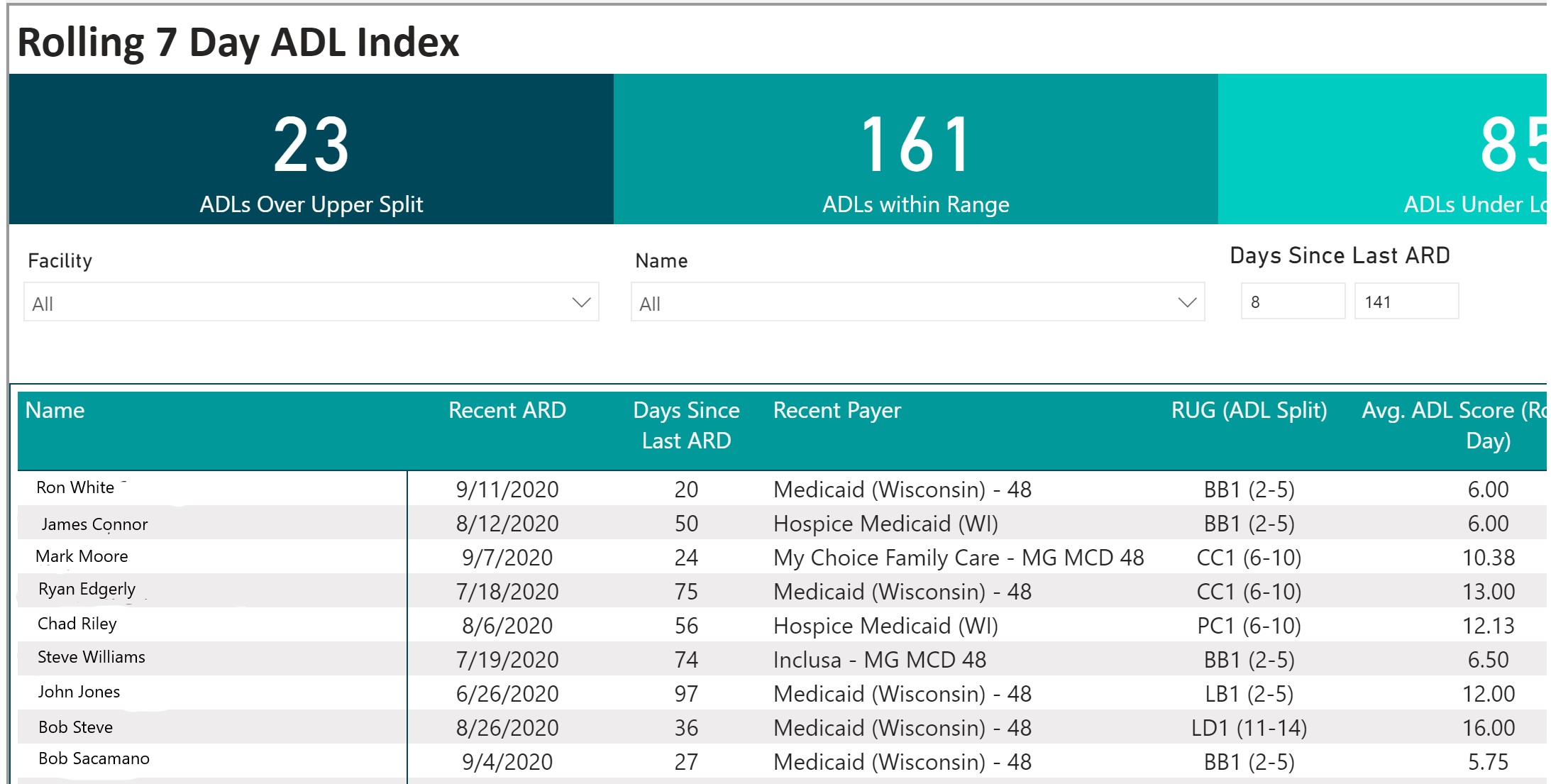The image size is (1551, 784).
Task: Click the Mark Moore table row
Action: pos(82,557)
